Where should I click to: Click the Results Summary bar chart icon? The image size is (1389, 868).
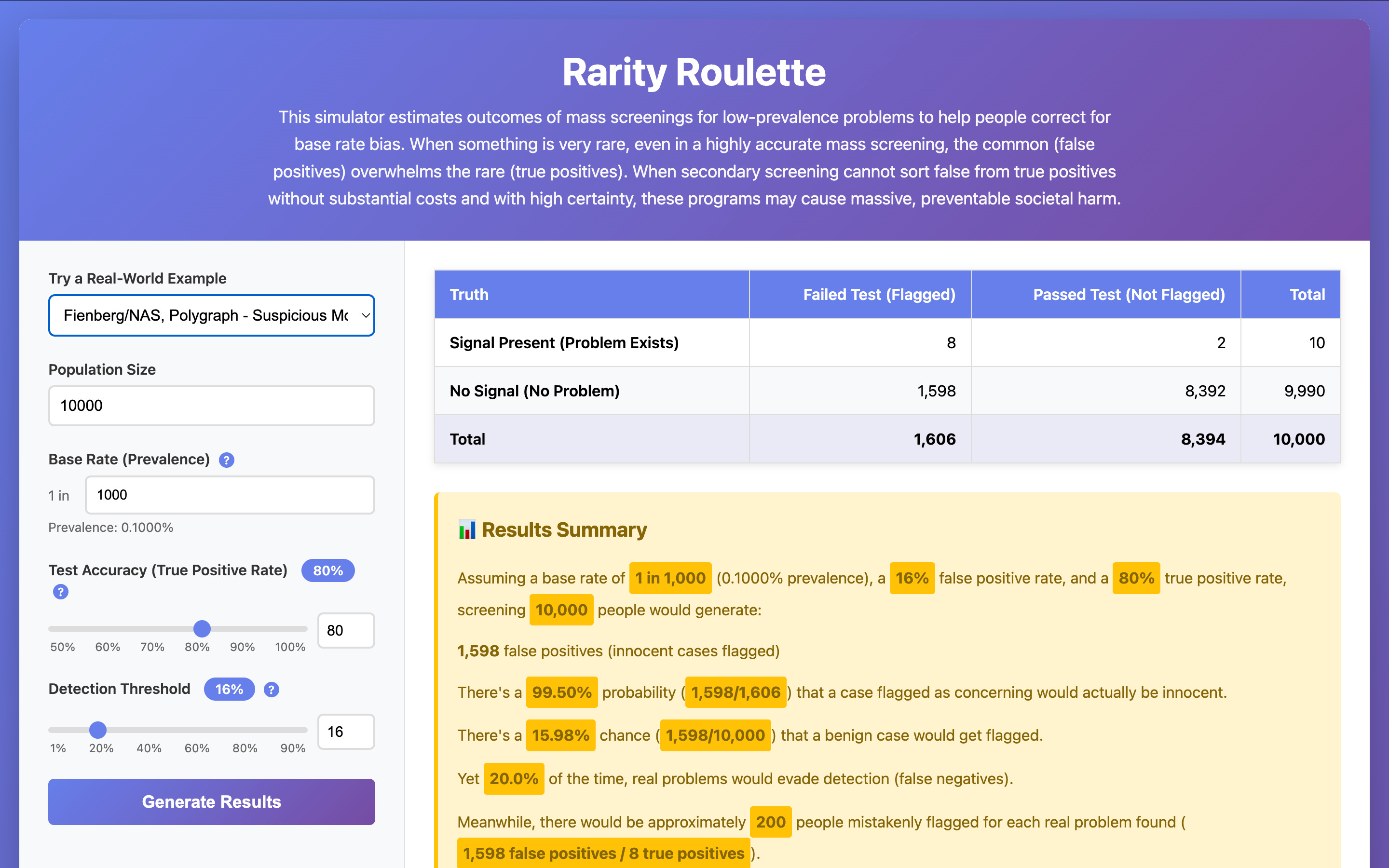tap(467, 529)
